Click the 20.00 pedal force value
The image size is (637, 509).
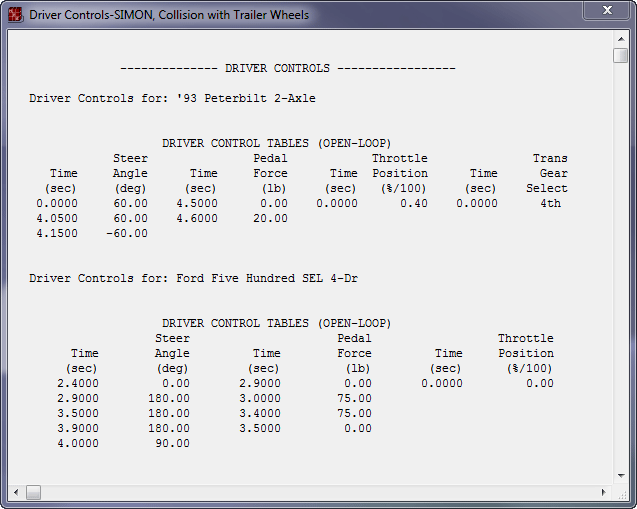coord(270,219)
